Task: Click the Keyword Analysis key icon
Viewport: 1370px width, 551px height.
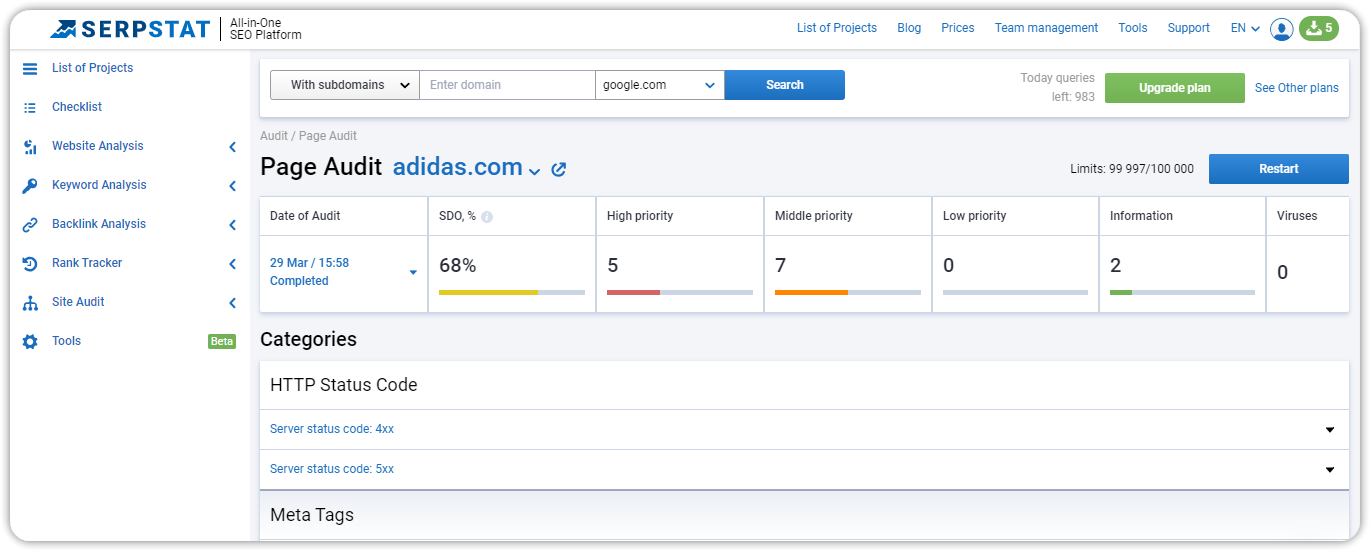Action: pos(30,185)
